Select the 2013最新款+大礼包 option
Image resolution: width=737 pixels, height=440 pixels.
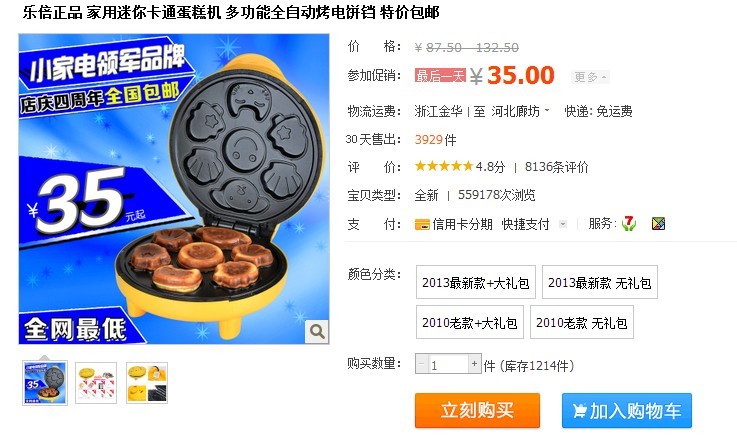coord(476,282)
